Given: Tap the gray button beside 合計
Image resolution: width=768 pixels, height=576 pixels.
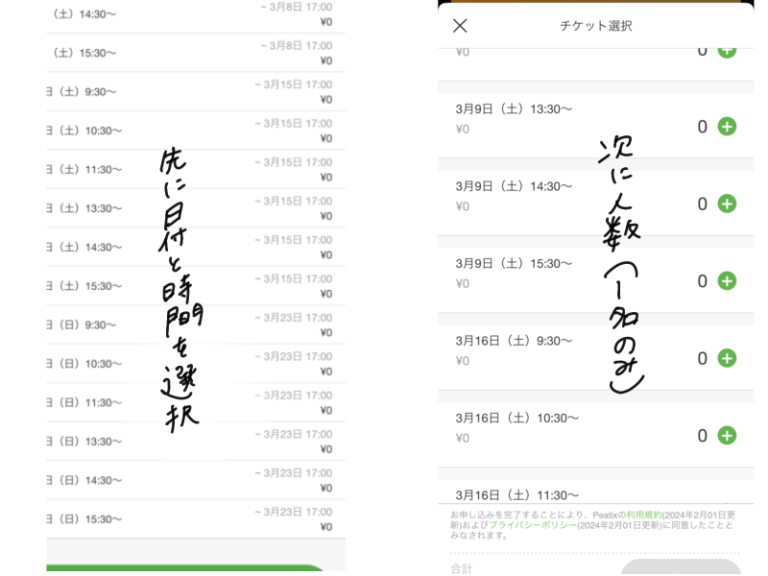Looking at the screenshot, I should click(680, 568).
